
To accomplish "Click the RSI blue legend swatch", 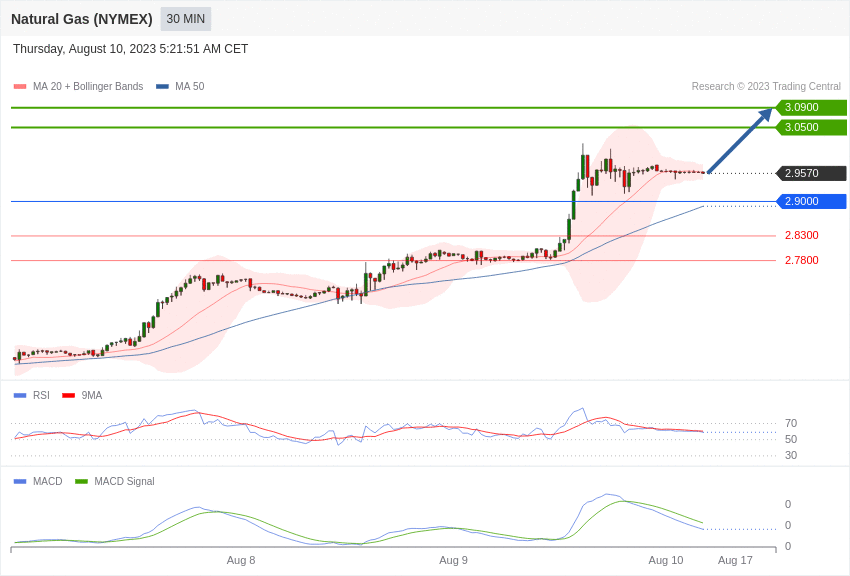I will [20, 396].
